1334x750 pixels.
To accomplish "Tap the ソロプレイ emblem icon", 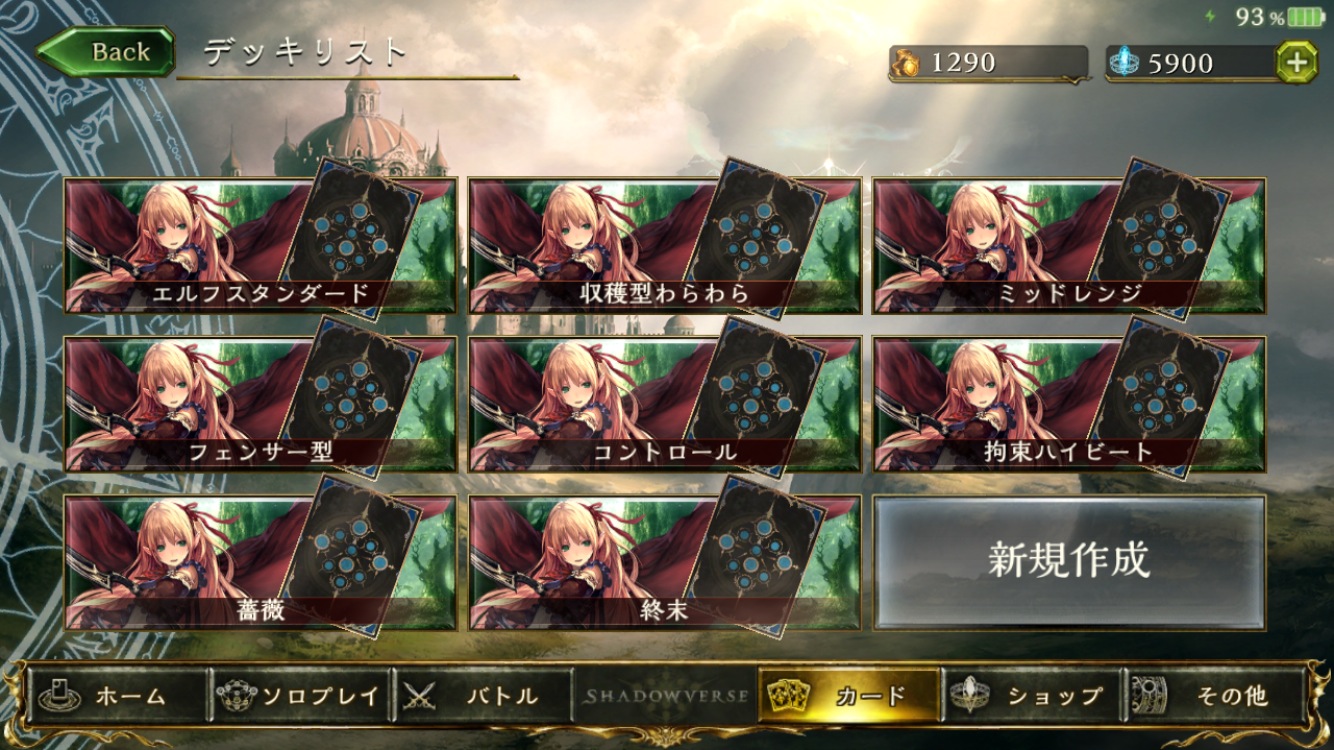I will pyautogui.click(x=237, y=695).
